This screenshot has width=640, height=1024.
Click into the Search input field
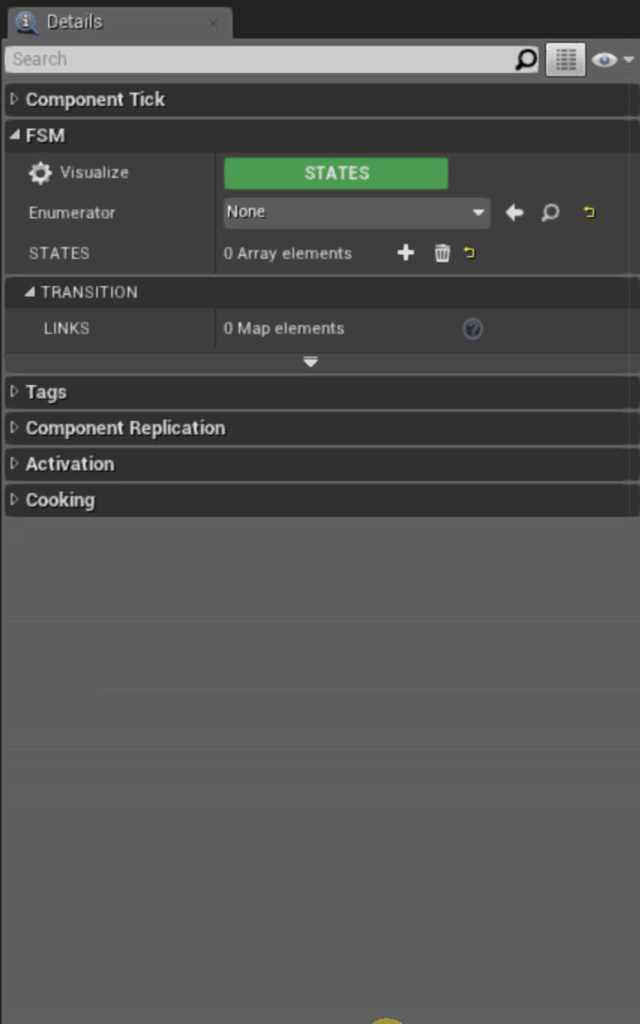[x=260, y=60]
